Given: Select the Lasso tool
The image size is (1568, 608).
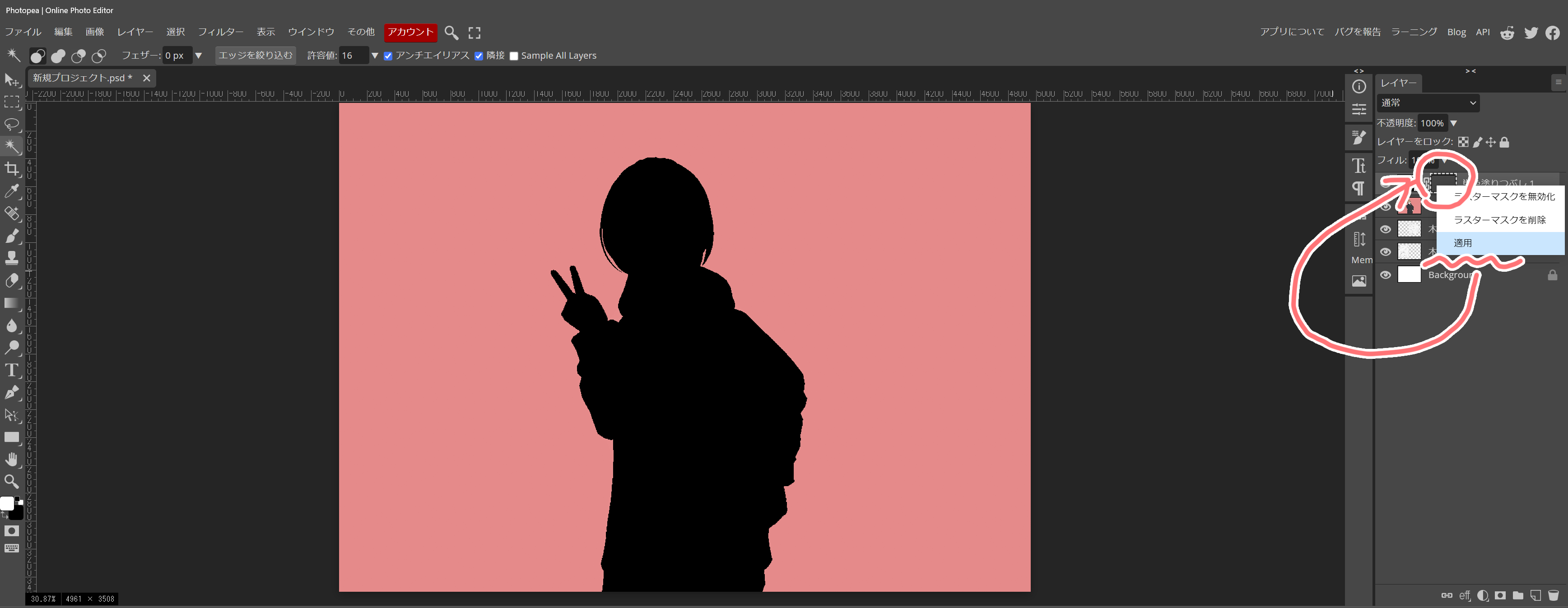Looking at the screenshot, I should (x=12, y=124).
